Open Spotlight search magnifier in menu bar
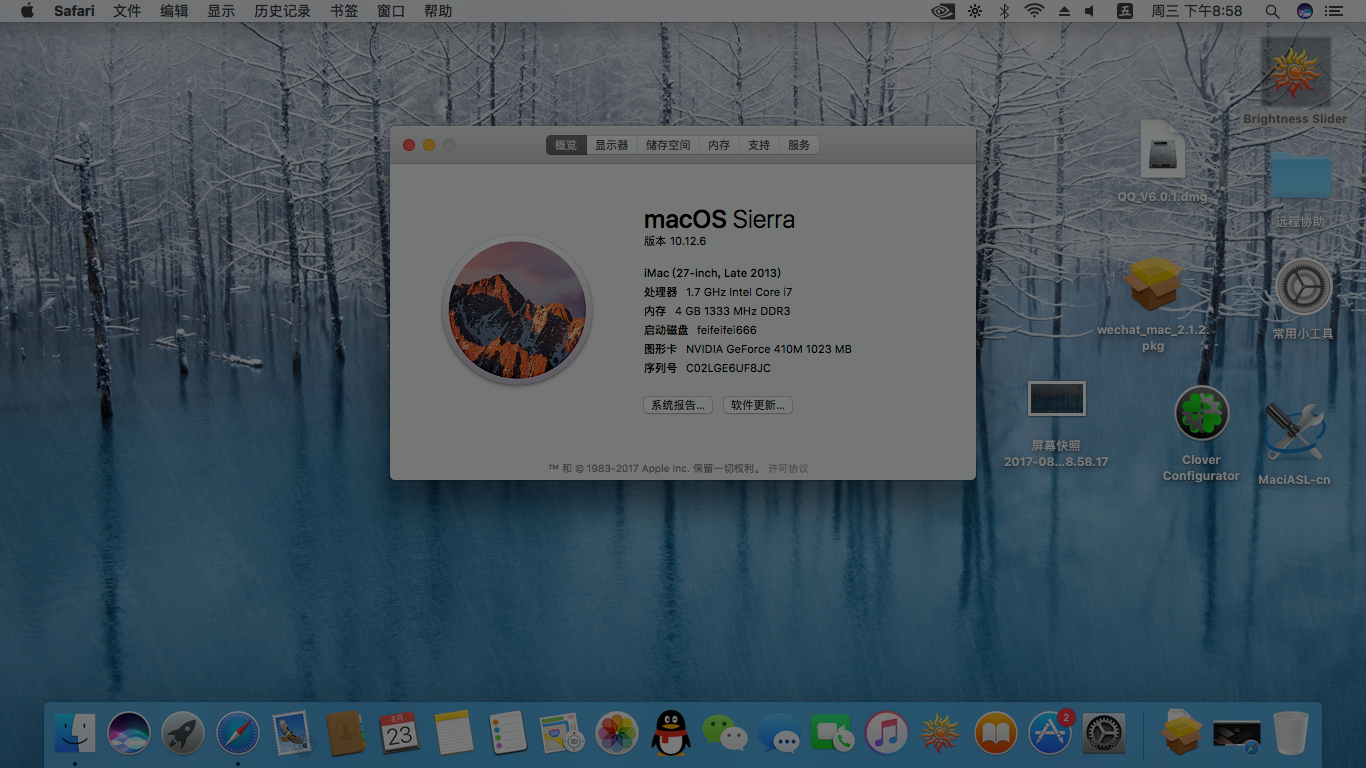The image size is (1366, 768). click(1272, 11)
